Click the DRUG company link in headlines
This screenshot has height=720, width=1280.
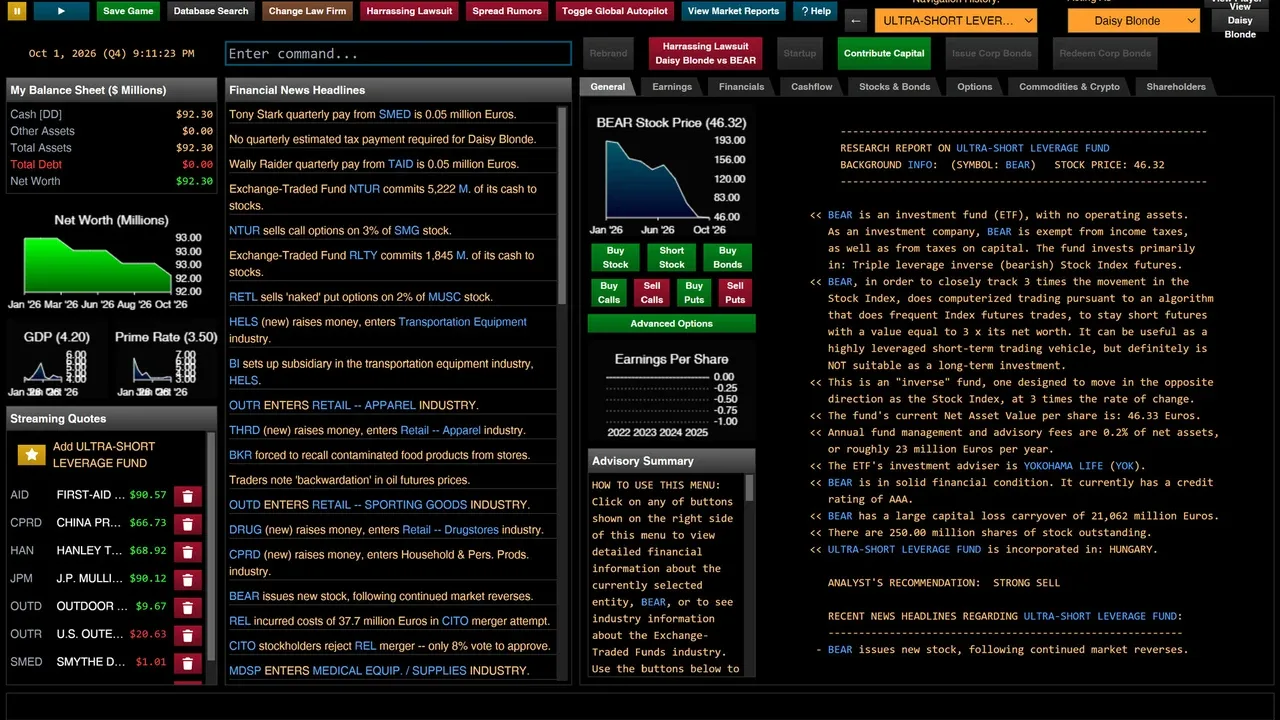[x=245, y=530]
